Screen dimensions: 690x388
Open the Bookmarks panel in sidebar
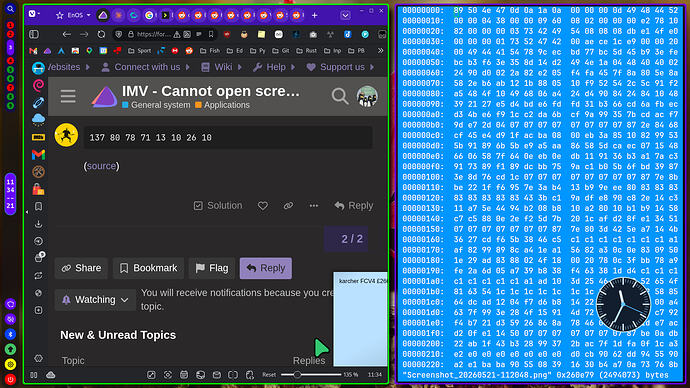tap(38, 207)
